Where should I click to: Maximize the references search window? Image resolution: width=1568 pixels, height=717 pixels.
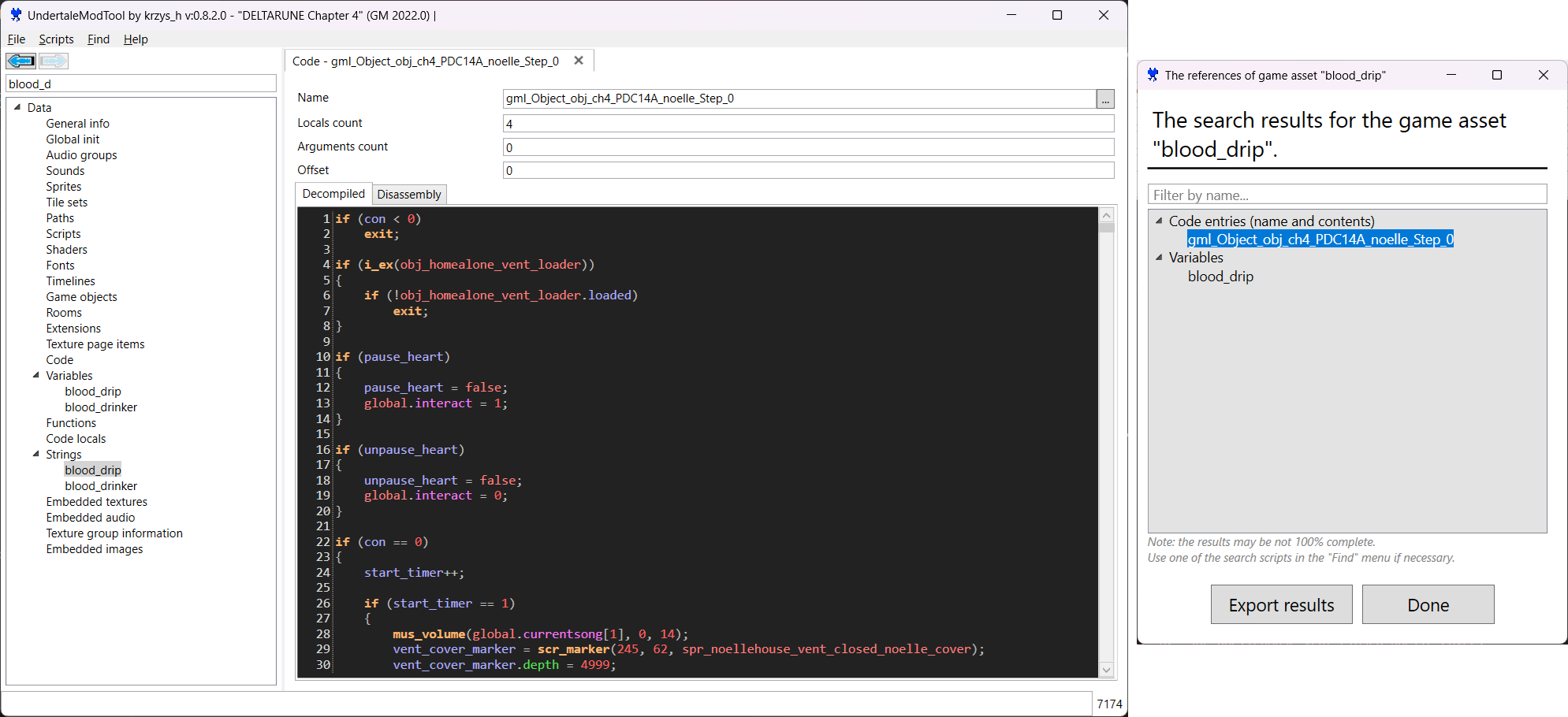pos(1497,75)
